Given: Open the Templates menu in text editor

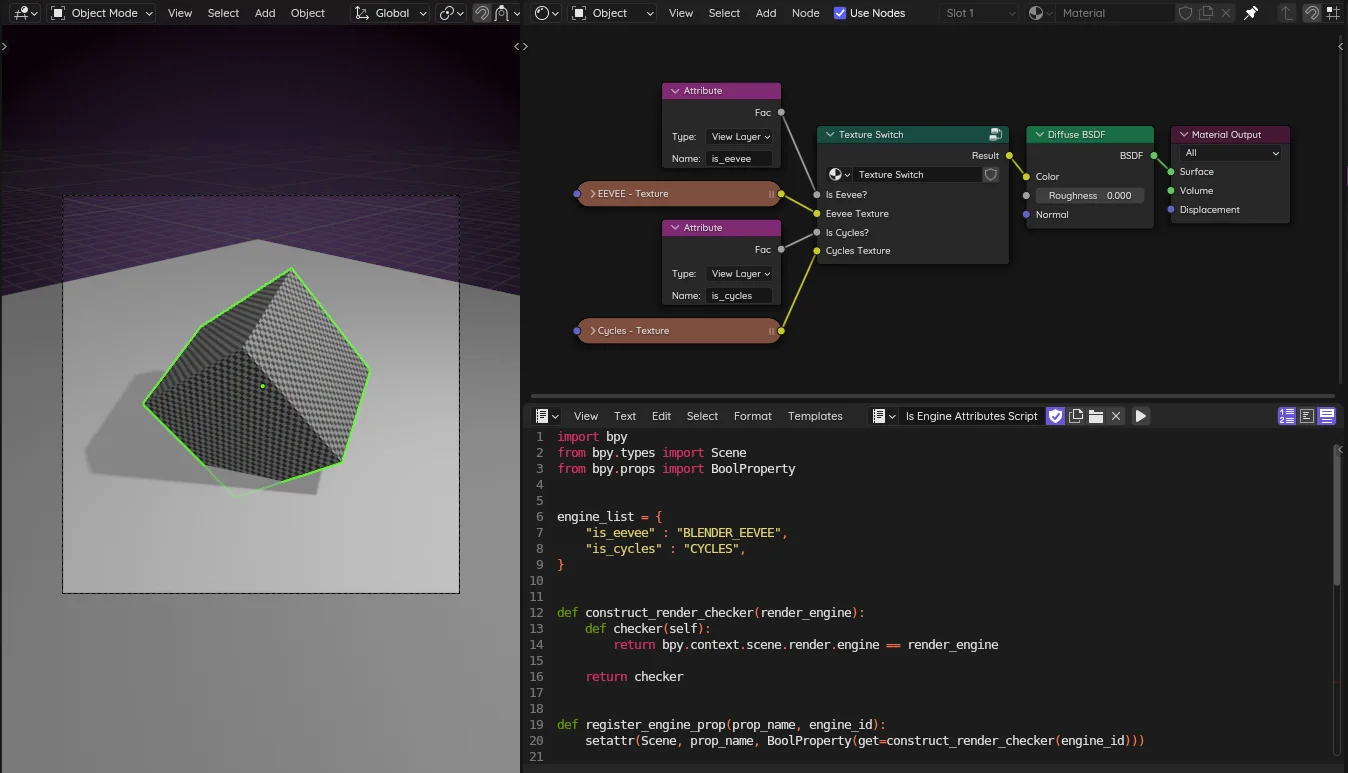Looking at the screenshot, I should point(814,416).
